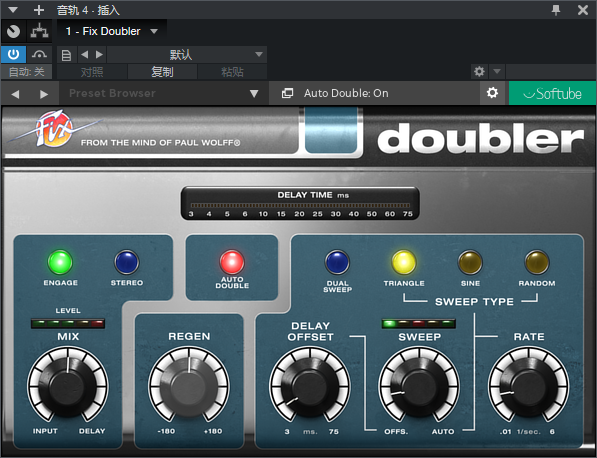Image resolution: width=597 pixels, height=458 pixels.
Task: Click the SWEEP TYPE label
Action: [x=474, y=302]
